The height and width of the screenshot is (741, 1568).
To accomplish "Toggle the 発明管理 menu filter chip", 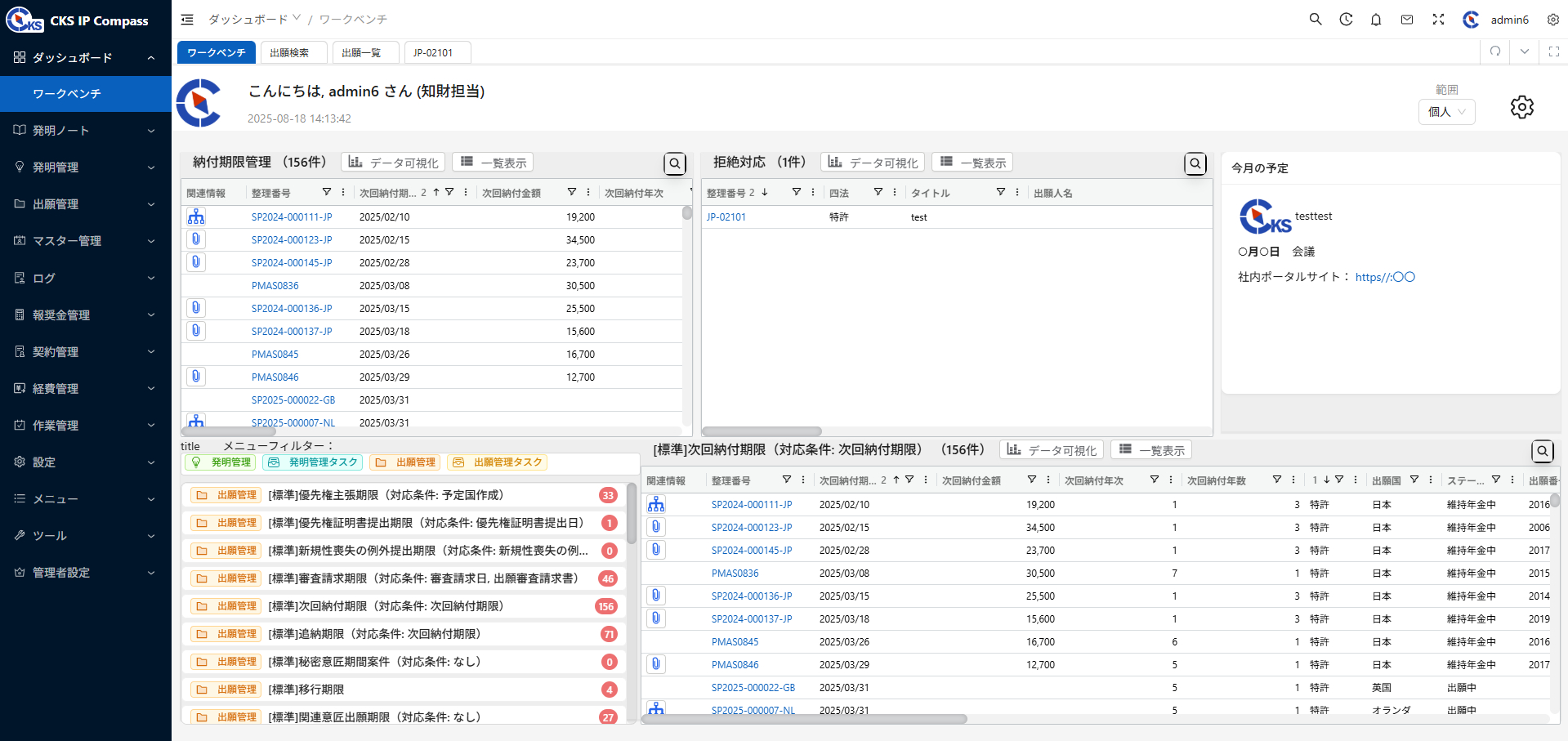I will point(219,462).
